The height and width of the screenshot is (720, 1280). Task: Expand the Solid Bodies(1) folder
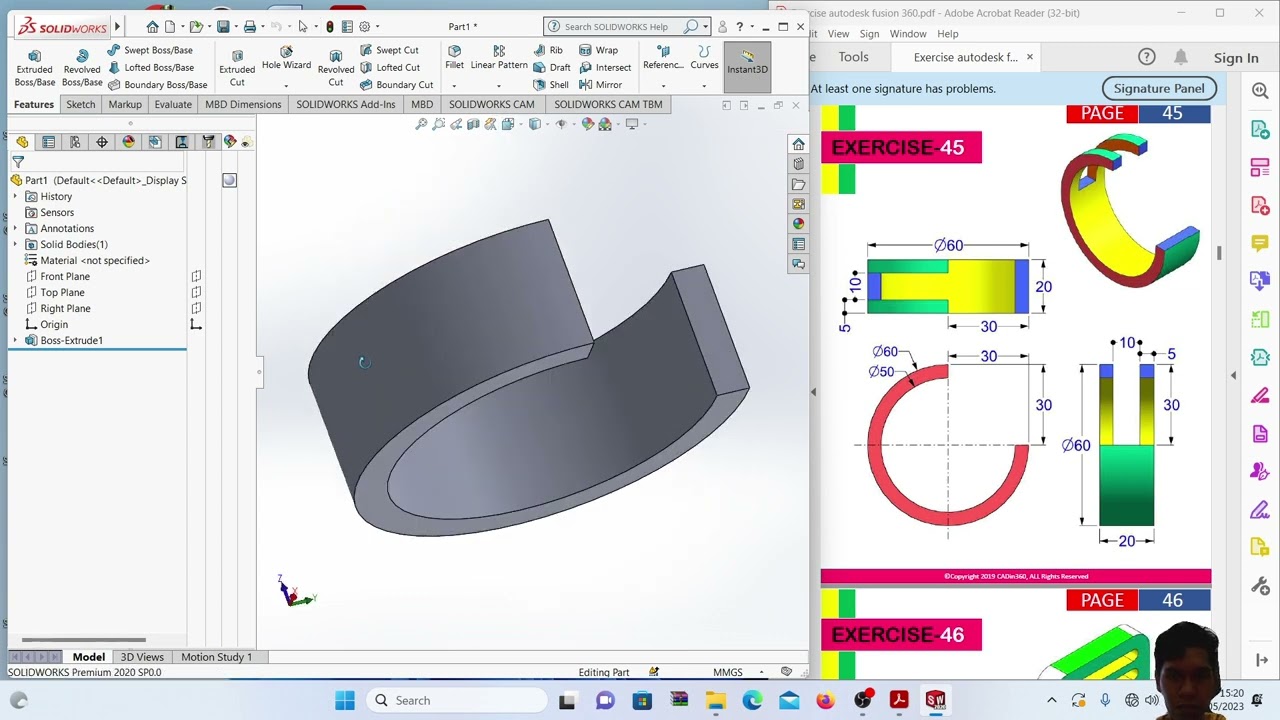pyautogui.click(x=15, y=244)
